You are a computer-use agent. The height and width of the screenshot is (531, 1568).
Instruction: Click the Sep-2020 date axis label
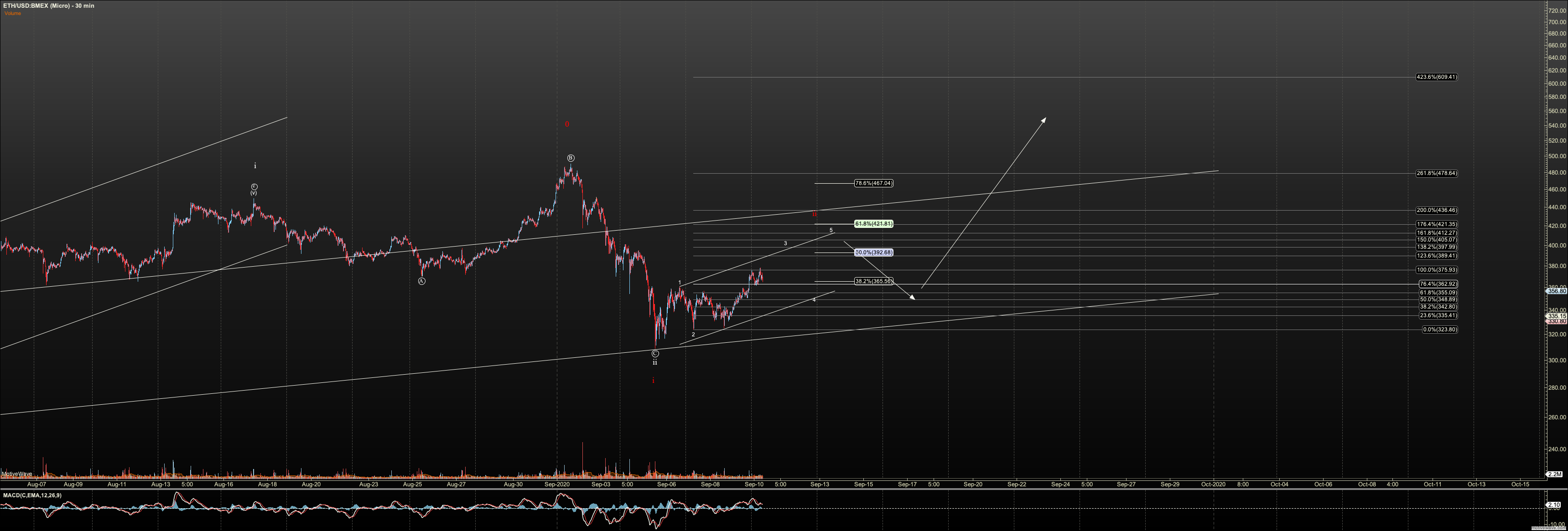(557, 485)
